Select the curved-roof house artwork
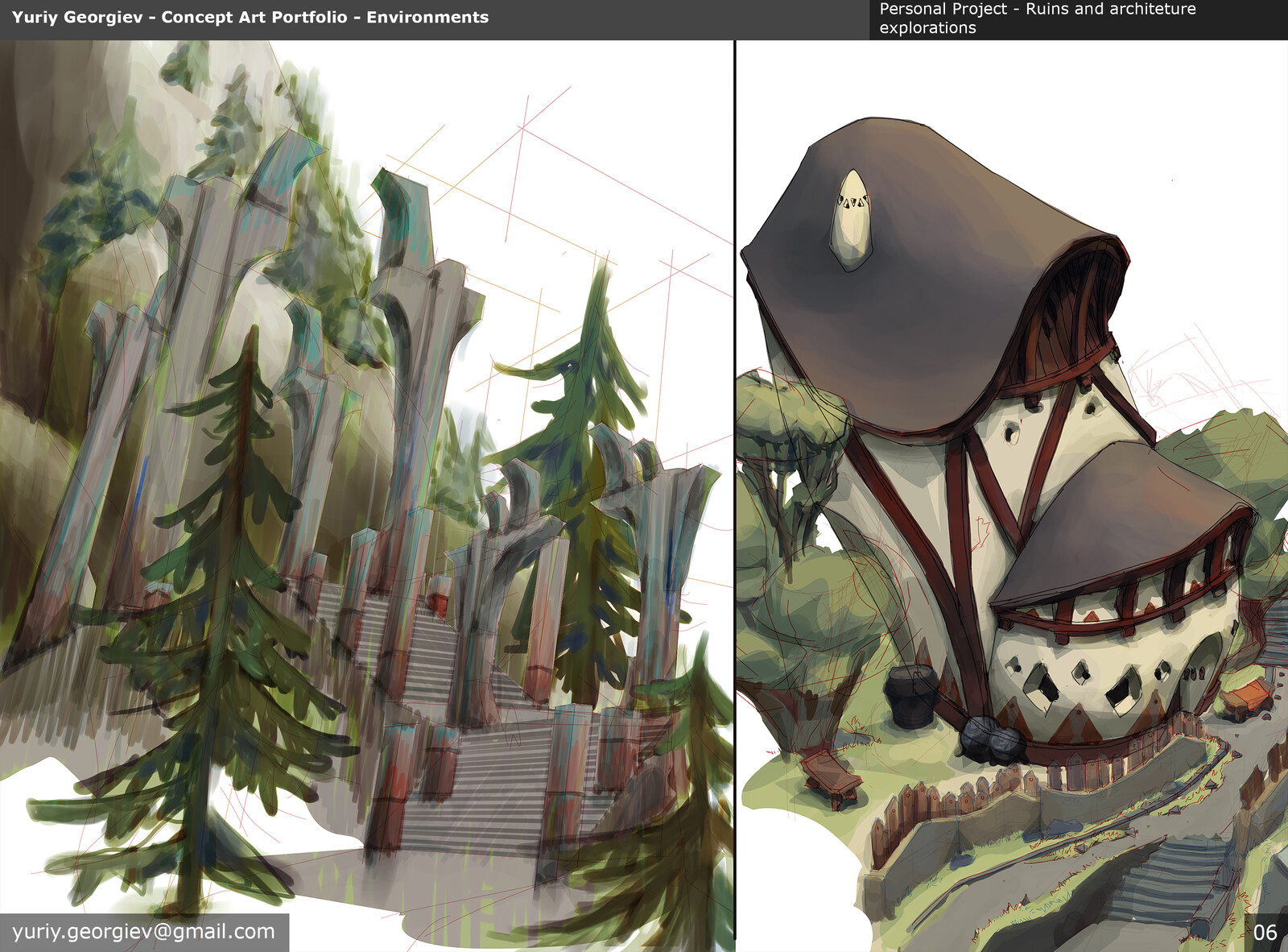The height and width of the screenshot is (952, 1288). coord(1013,495)
